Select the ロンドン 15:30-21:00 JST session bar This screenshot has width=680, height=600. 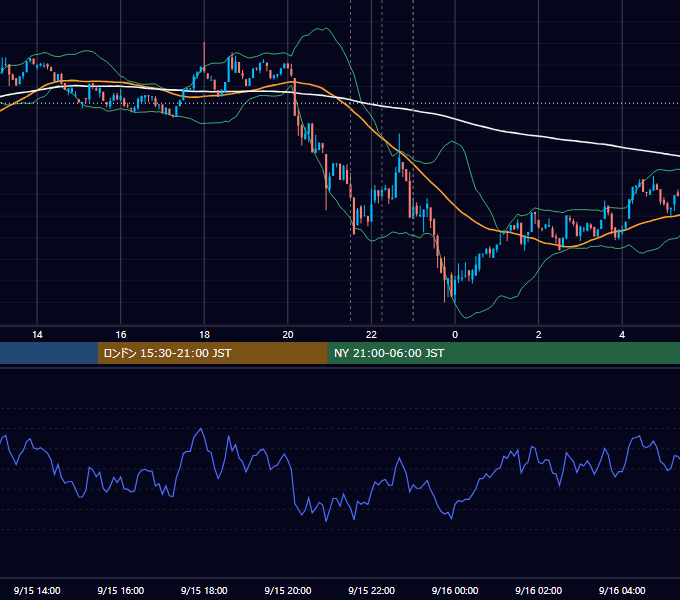click(212, 353)
